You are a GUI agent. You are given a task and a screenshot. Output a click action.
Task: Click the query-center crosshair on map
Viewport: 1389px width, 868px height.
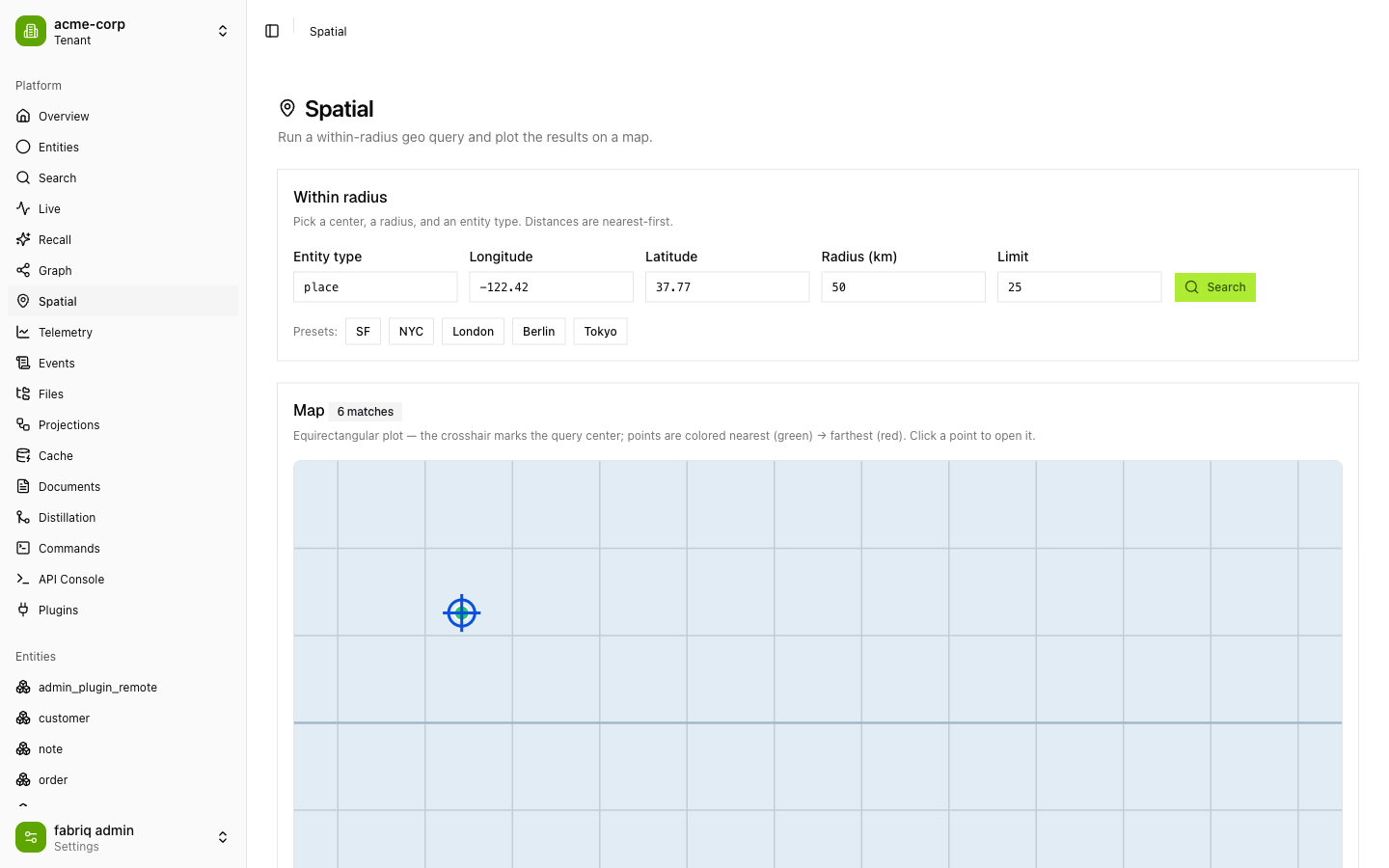(x=462, y=612)
